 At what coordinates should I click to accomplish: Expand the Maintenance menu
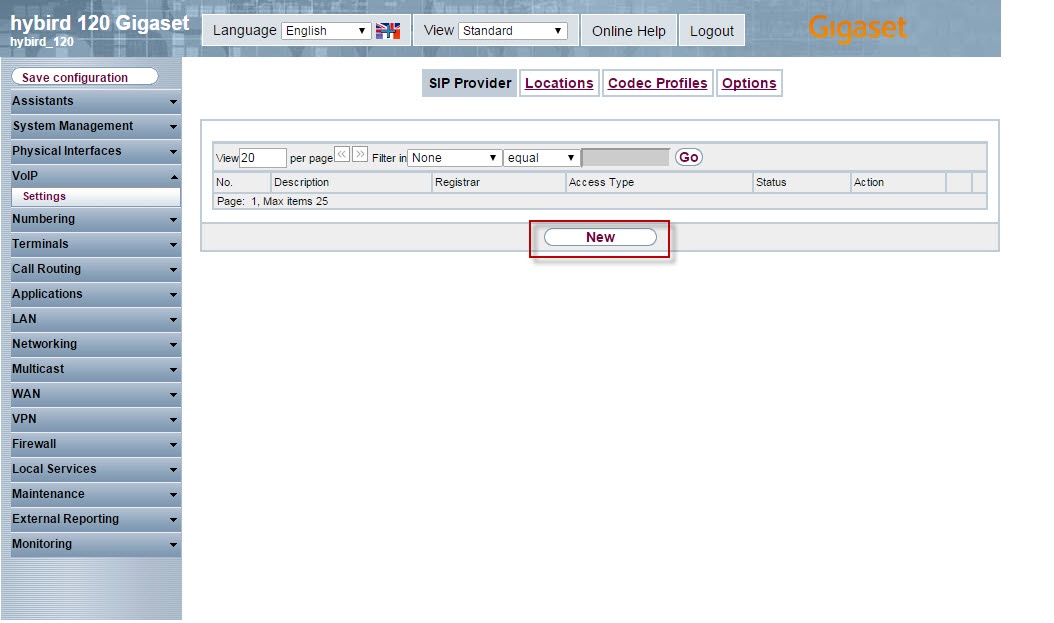[x=95, y=494]
